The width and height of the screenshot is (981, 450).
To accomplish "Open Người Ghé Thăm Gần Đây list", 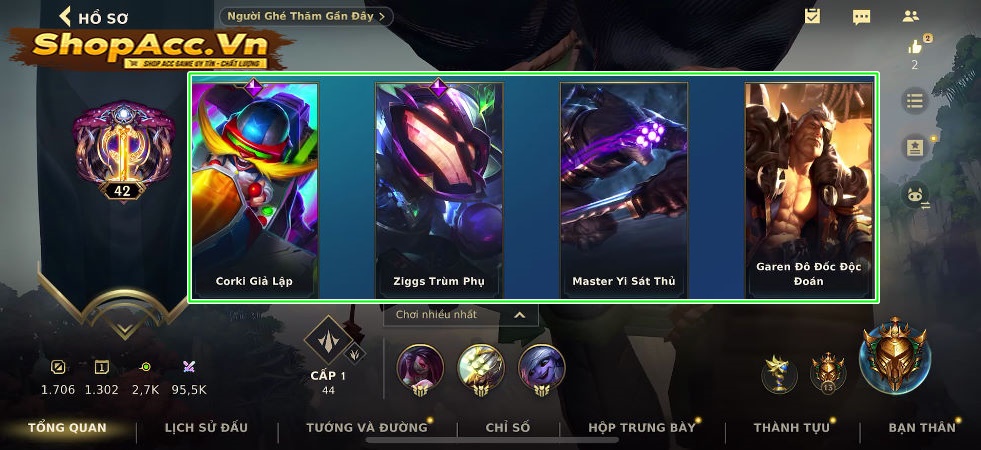I will pyautogui.click(x=306, y=16).
